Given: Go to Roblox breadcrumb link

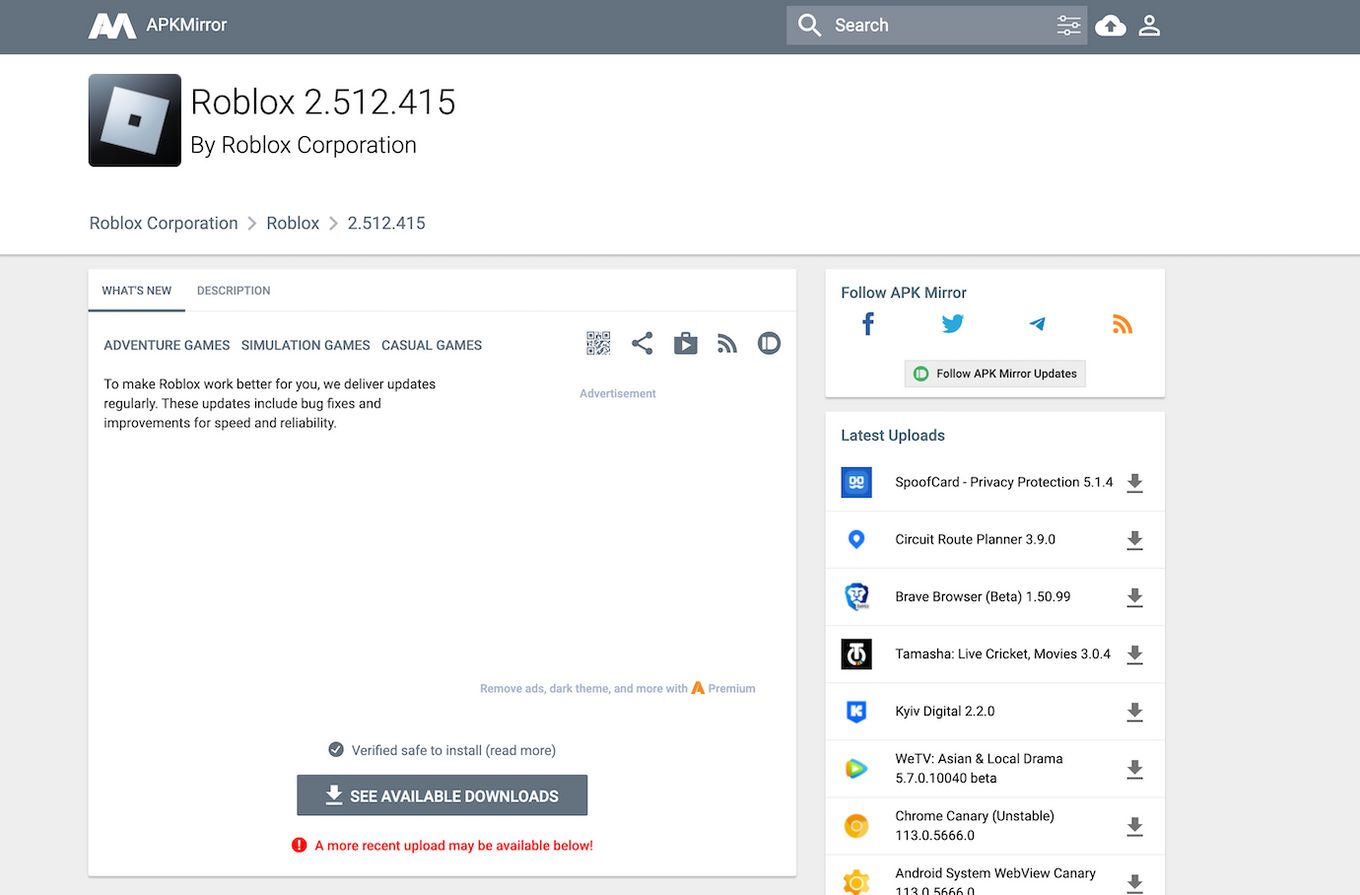Looking at the screenshot, I should [x=293, y=223].
